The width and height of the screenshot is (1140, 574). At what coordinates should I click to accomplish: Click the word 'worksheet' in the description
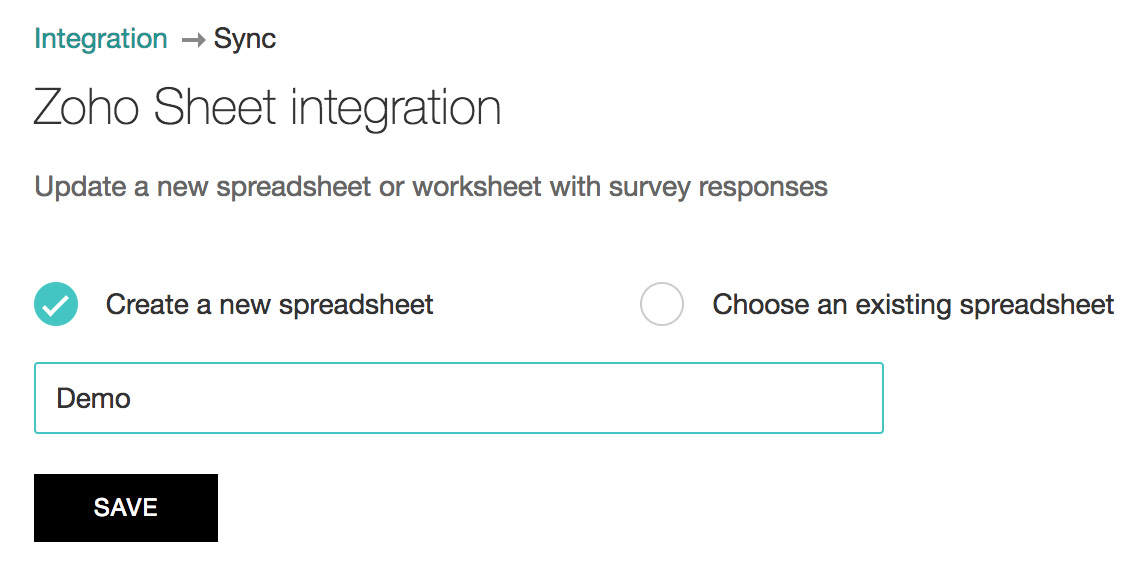click(x=477, y=187)
